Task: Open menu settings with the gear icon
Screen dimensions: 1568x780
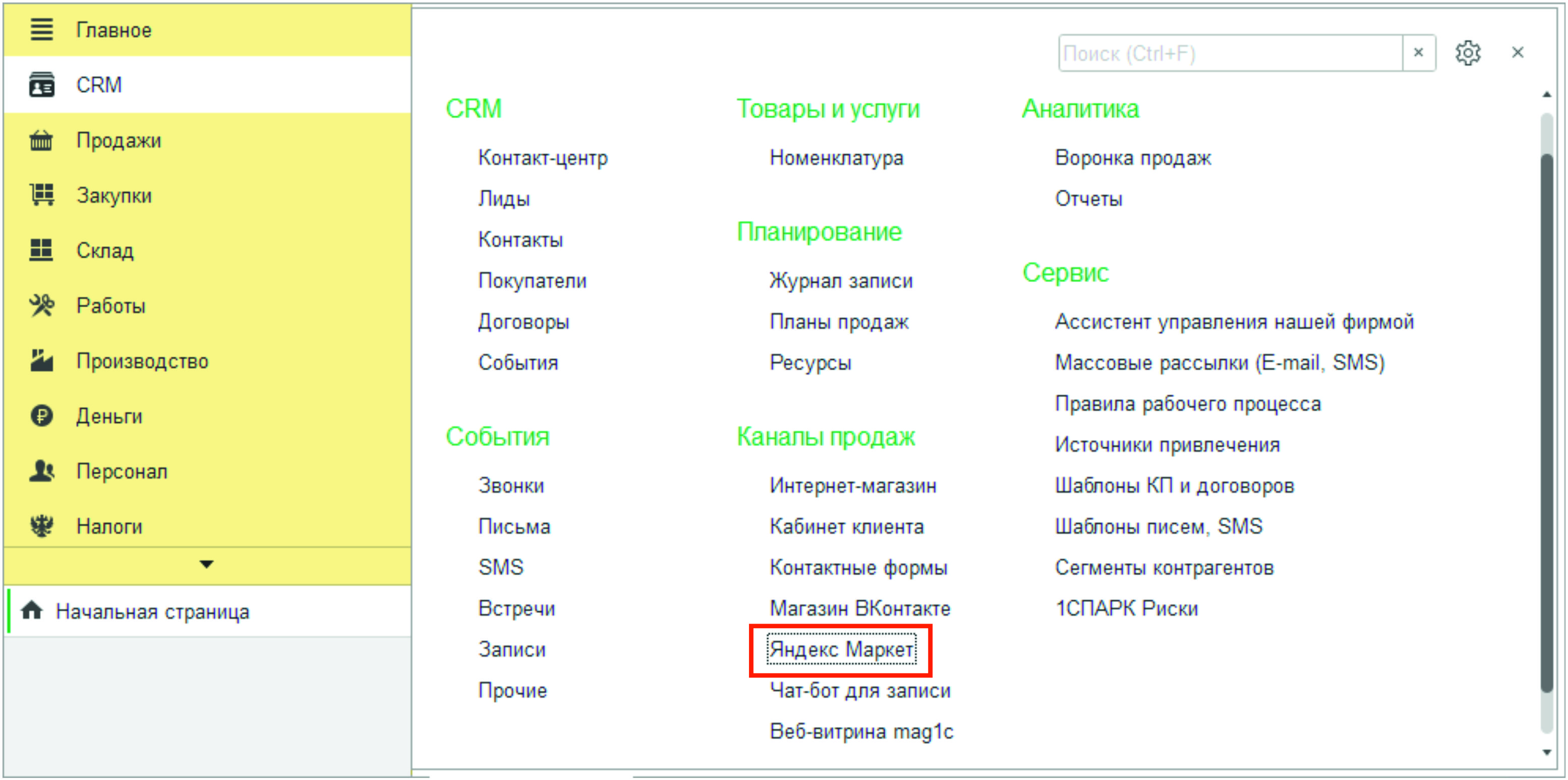Action: [x=1468, y=53]
